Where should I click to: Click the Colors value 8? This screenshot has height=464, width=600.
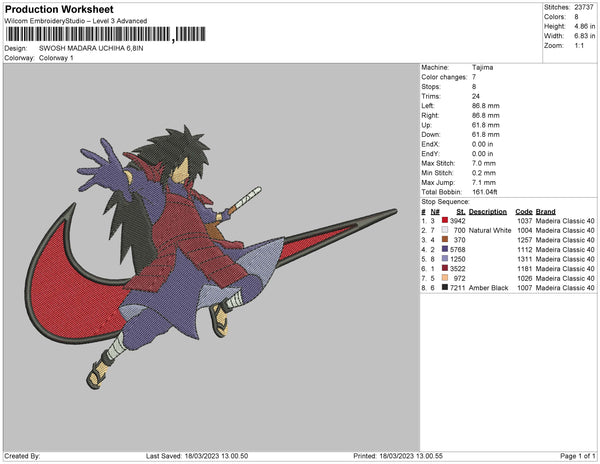click(x=576, y=17)
